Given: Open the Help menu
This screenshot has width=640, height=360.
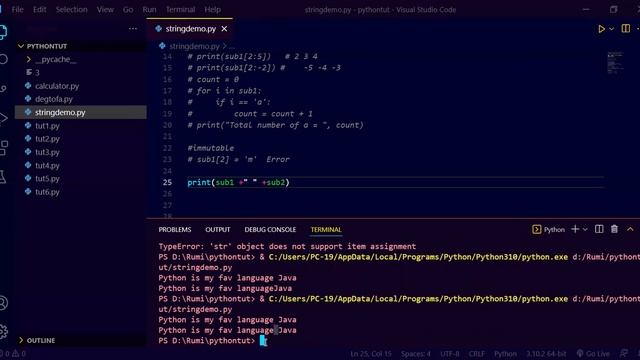Looking at the screenshot, I should click(x=212, y=9).
